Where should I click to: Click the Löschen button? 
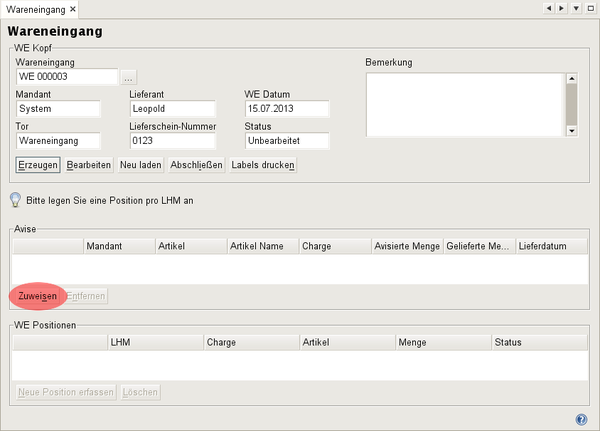point(140,392)
